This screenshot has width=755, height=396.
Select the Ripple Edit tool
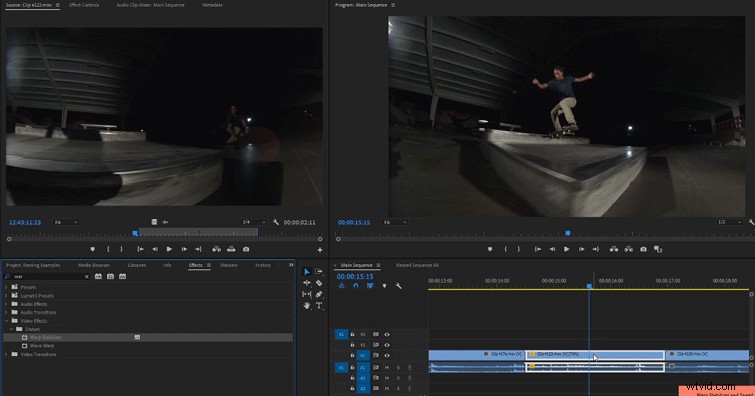[307, 283]
